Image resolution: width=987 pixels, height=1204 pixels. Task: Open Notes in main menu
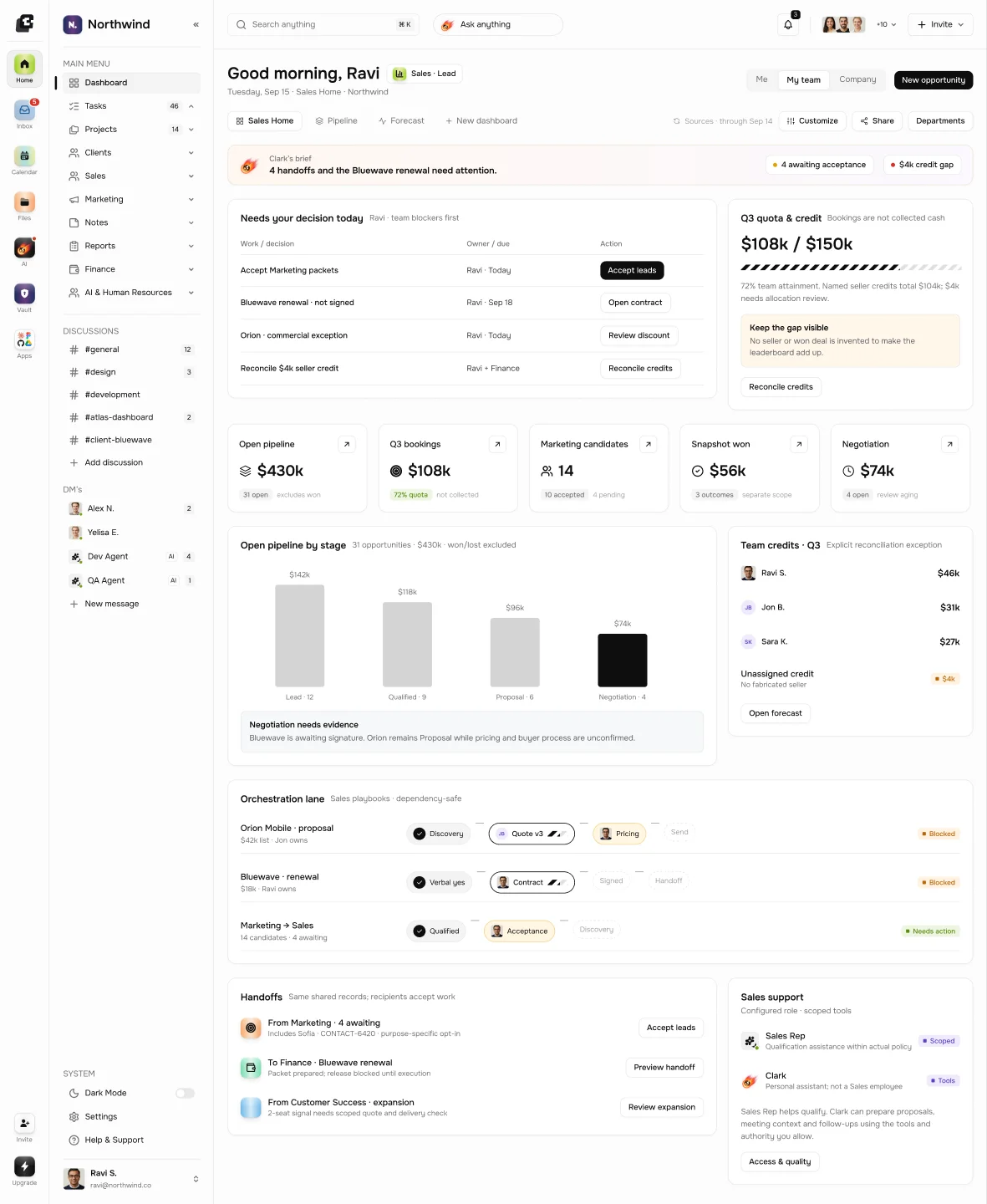coord(131,222)
